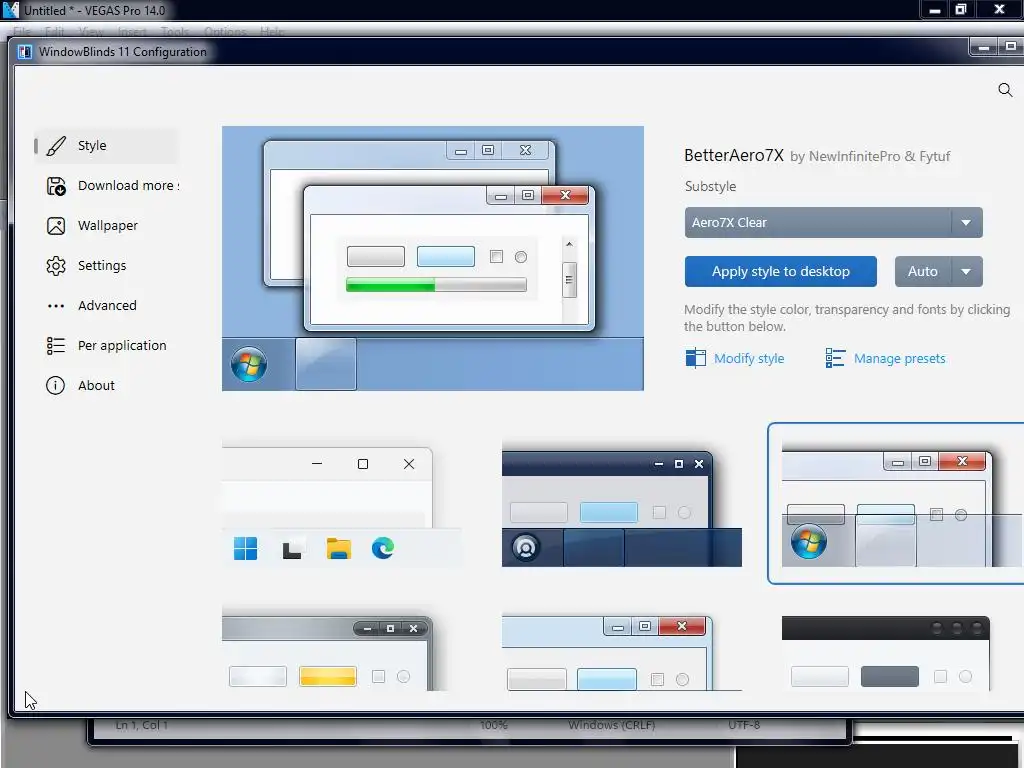Image resolution: width=1024 pixels, height=768 pixels.
Task: Open Options menu in VEGAS Pro
Action: (x=225, y=31)
